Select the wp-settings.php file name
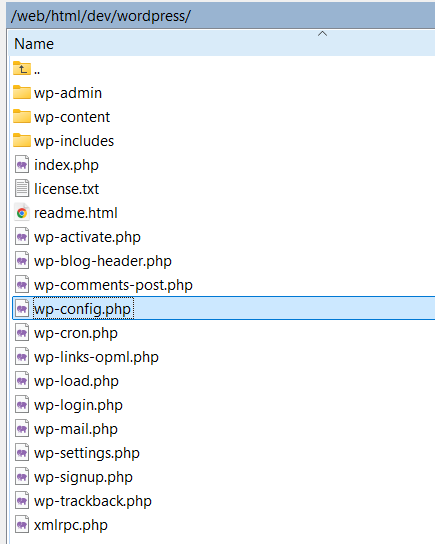 [87, 453]
